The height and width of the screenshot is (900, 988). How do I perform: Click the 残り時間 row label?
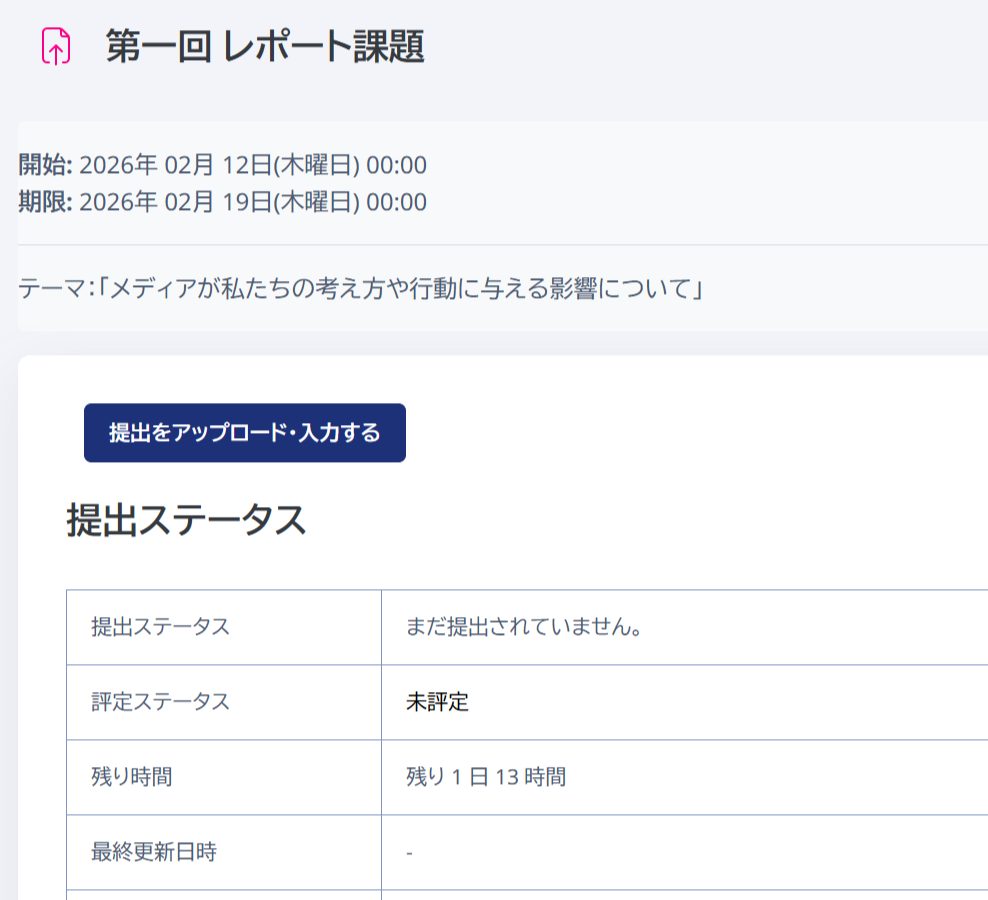pos(129,777)
